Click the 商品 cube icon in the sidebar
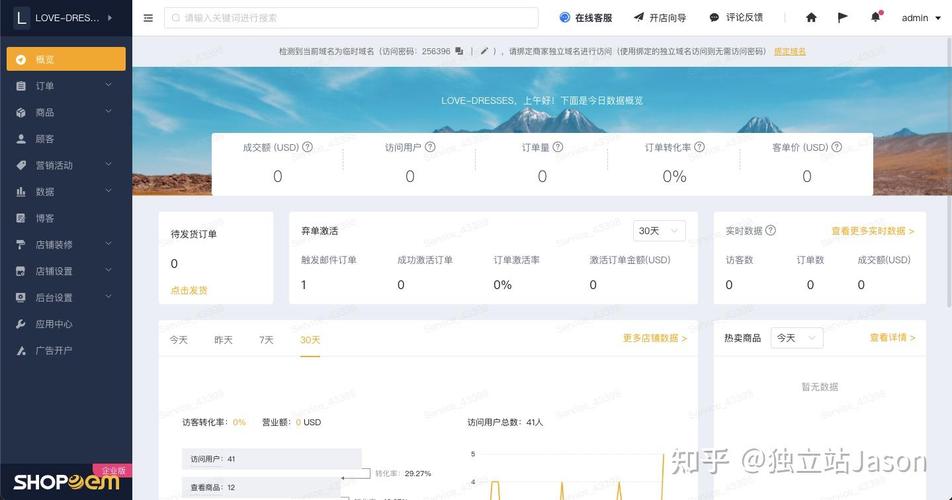Image resolution: width=952 pixels, height=500 pixels. coord(21,112)
